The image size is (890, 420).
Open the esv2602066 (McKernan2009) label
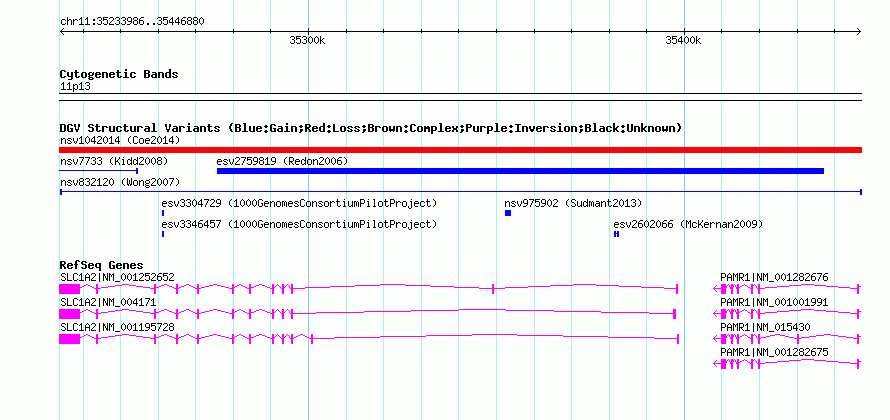[x=688, y=224]
